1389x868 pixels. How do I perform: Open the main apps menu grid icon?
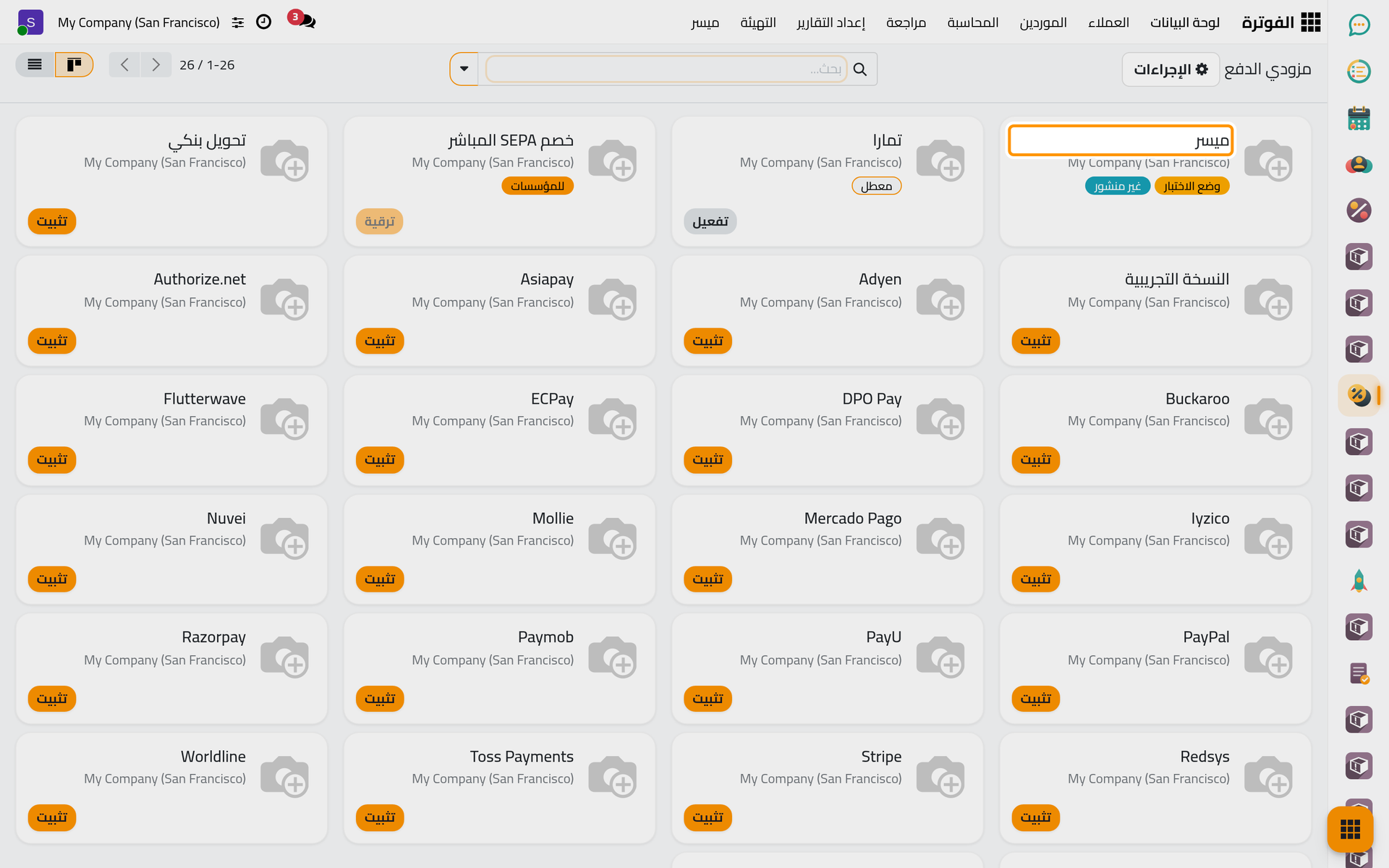[x=1310, y=22]
